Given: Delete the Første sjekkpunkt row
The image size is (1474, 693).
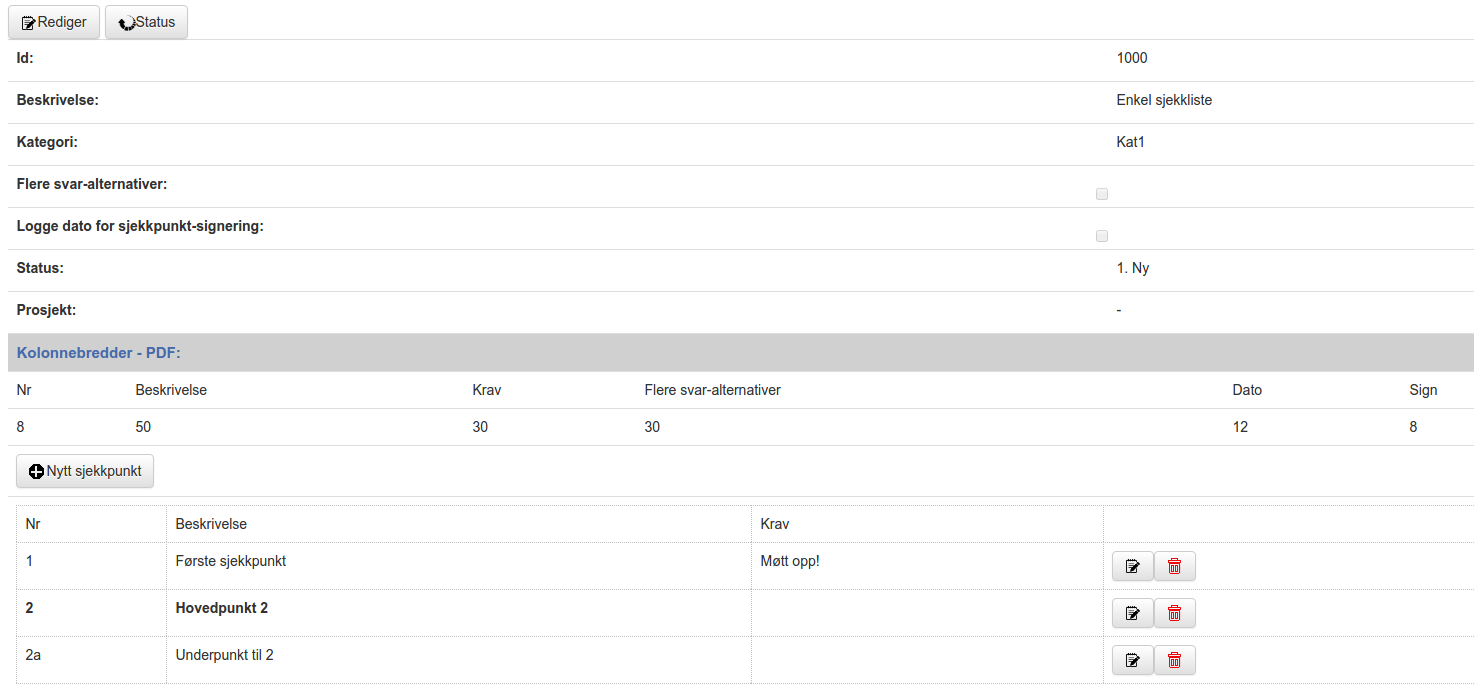Looking at the screenshot, I should click(x=1175, y=566).
